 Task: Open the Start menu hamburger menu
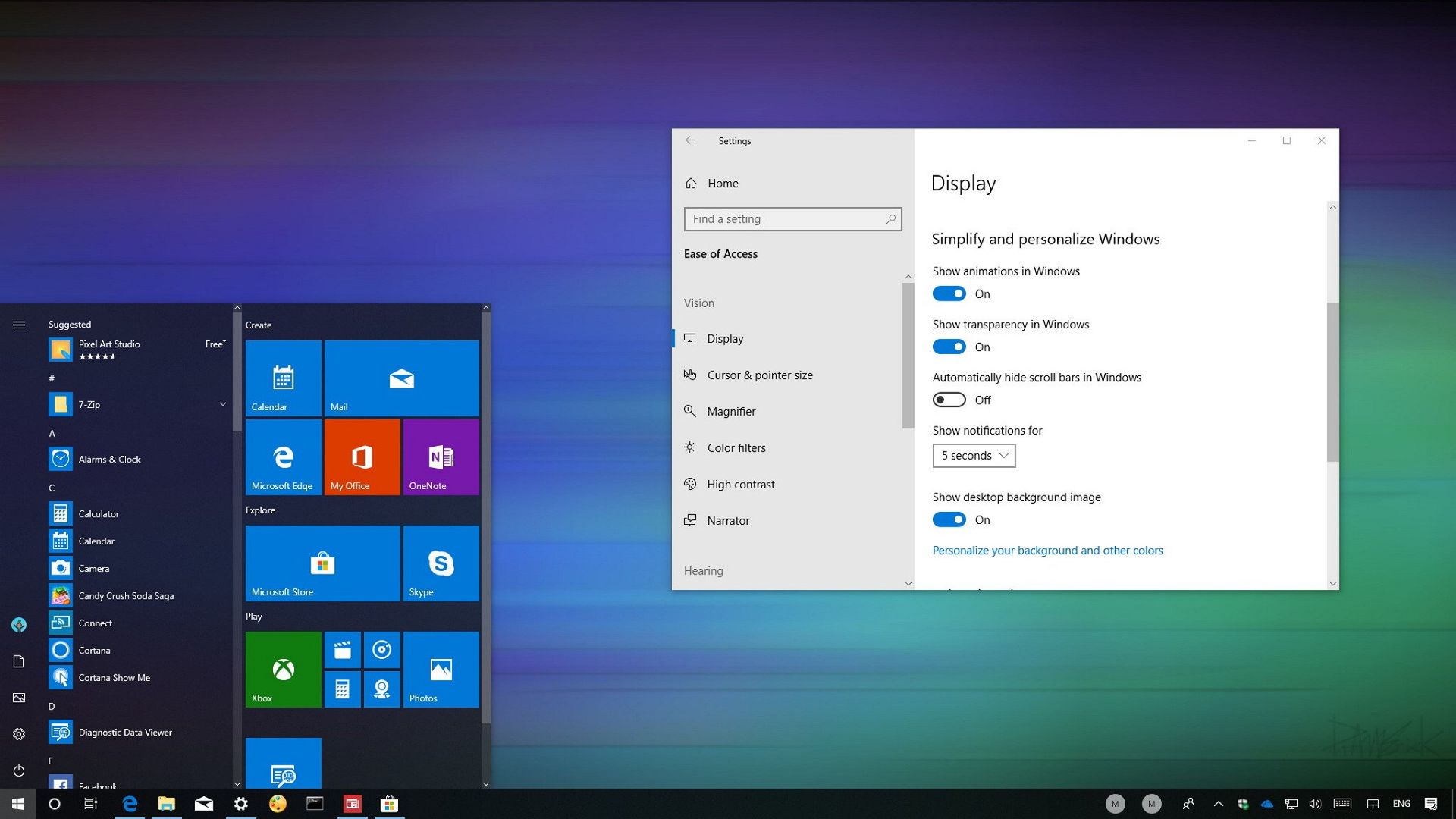pos(18,324)
